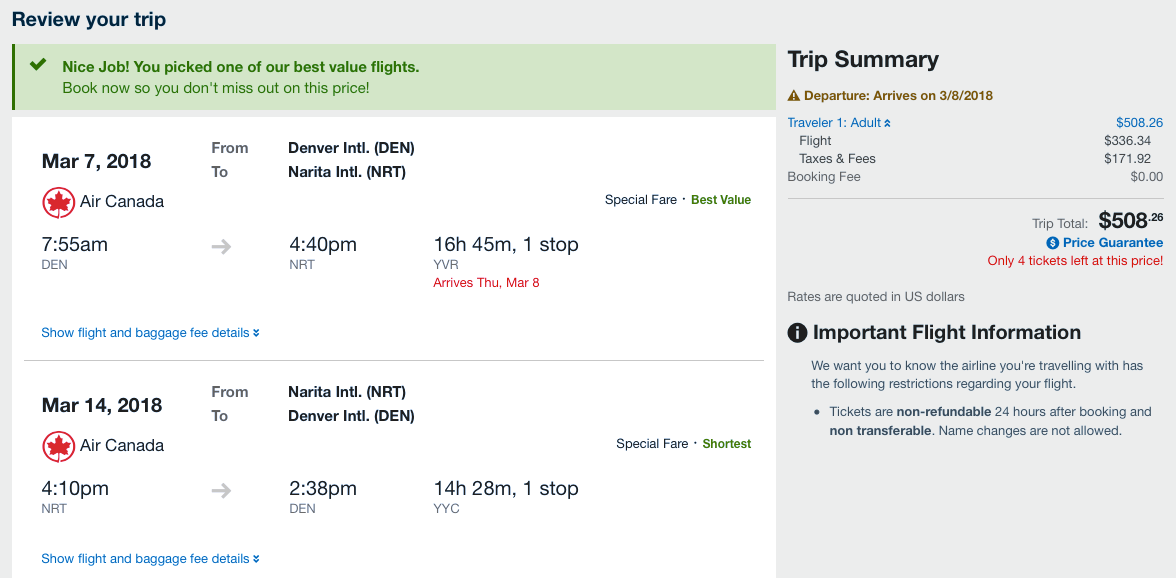Click the return flight arrow icon

point(222,490)
